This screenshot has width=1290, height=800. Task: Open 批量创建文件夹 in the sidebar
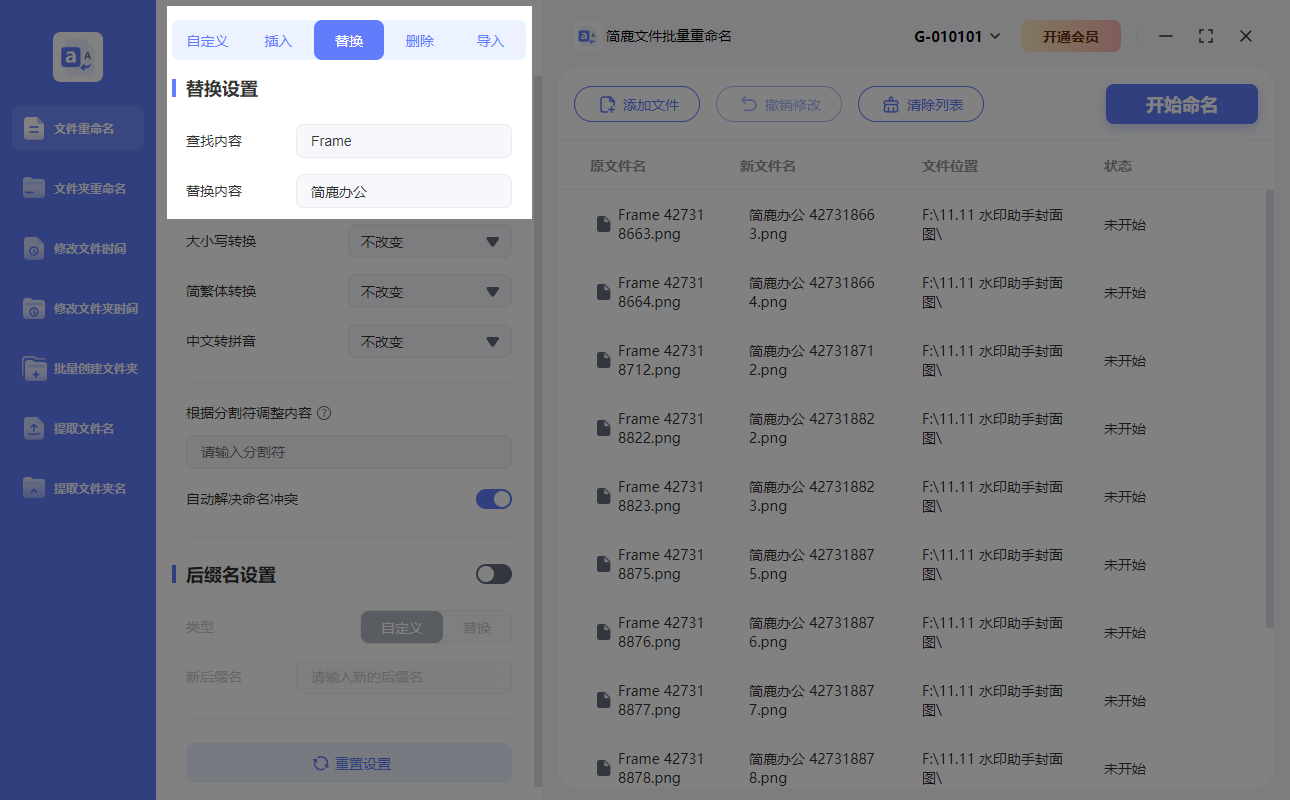pyautogui.click(x=78, y=368)
